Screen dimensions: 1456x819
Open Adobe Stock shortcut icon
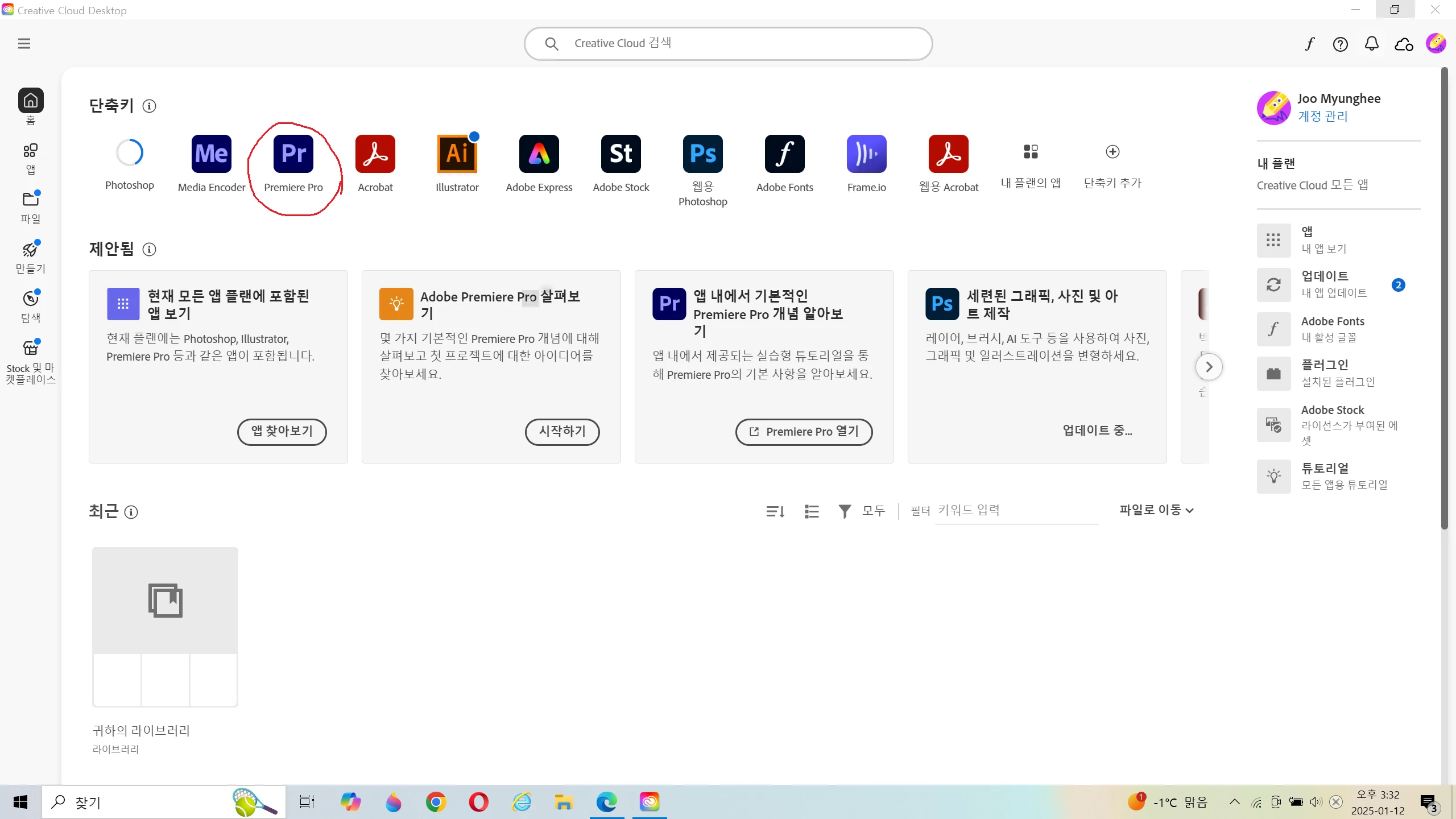[621, 154]
